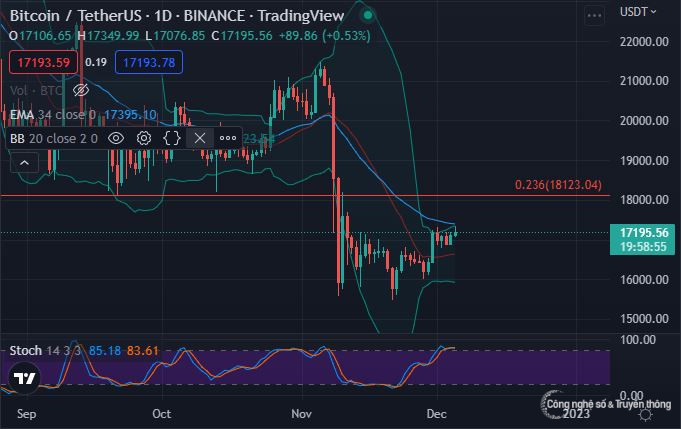This screenshot has width=681, height=429.
Task: Open the BB indicator settings gear
Action: (x=144, y=138)
